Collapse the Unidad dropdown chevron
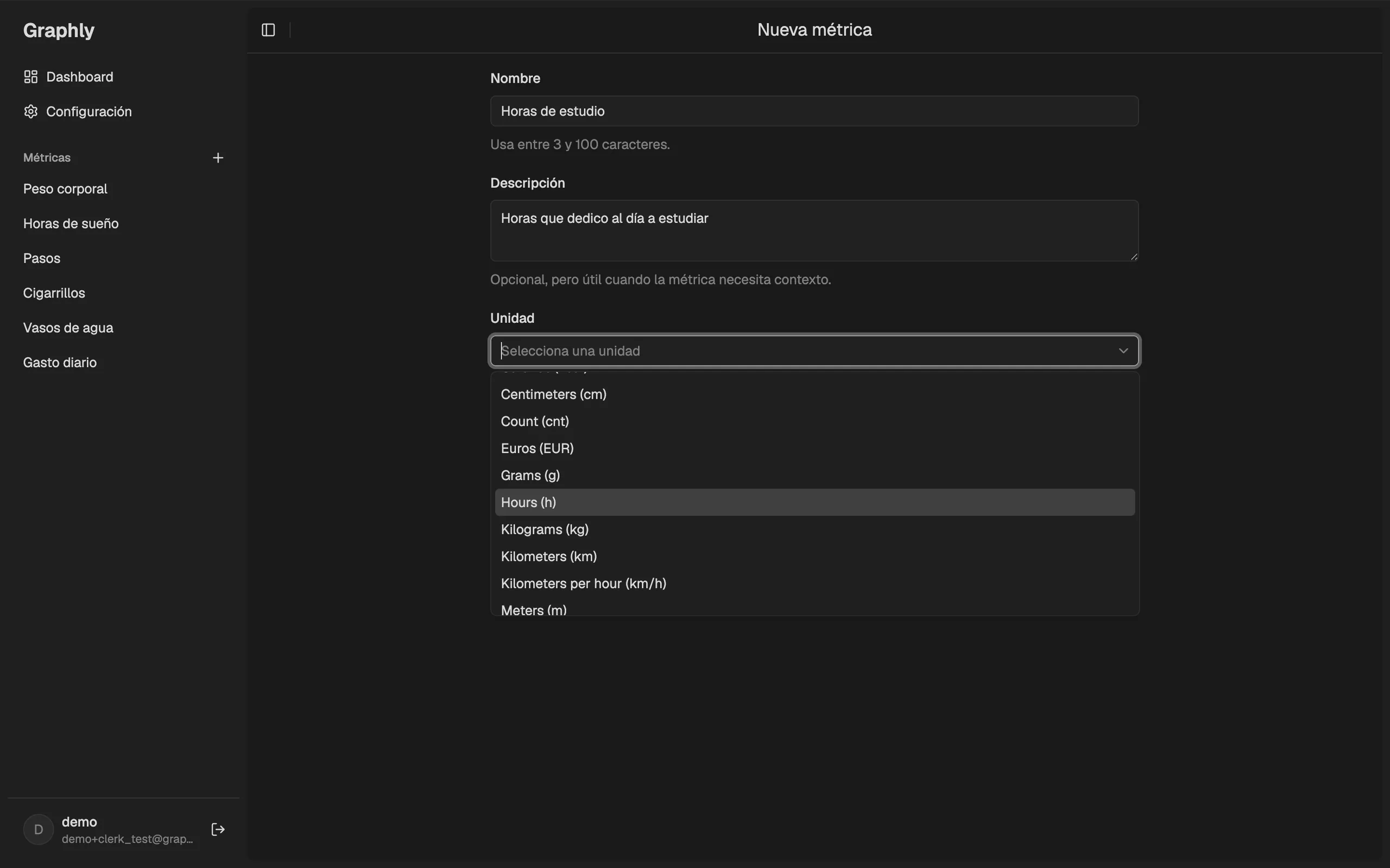1390x868 pixels. point(1123,351)
